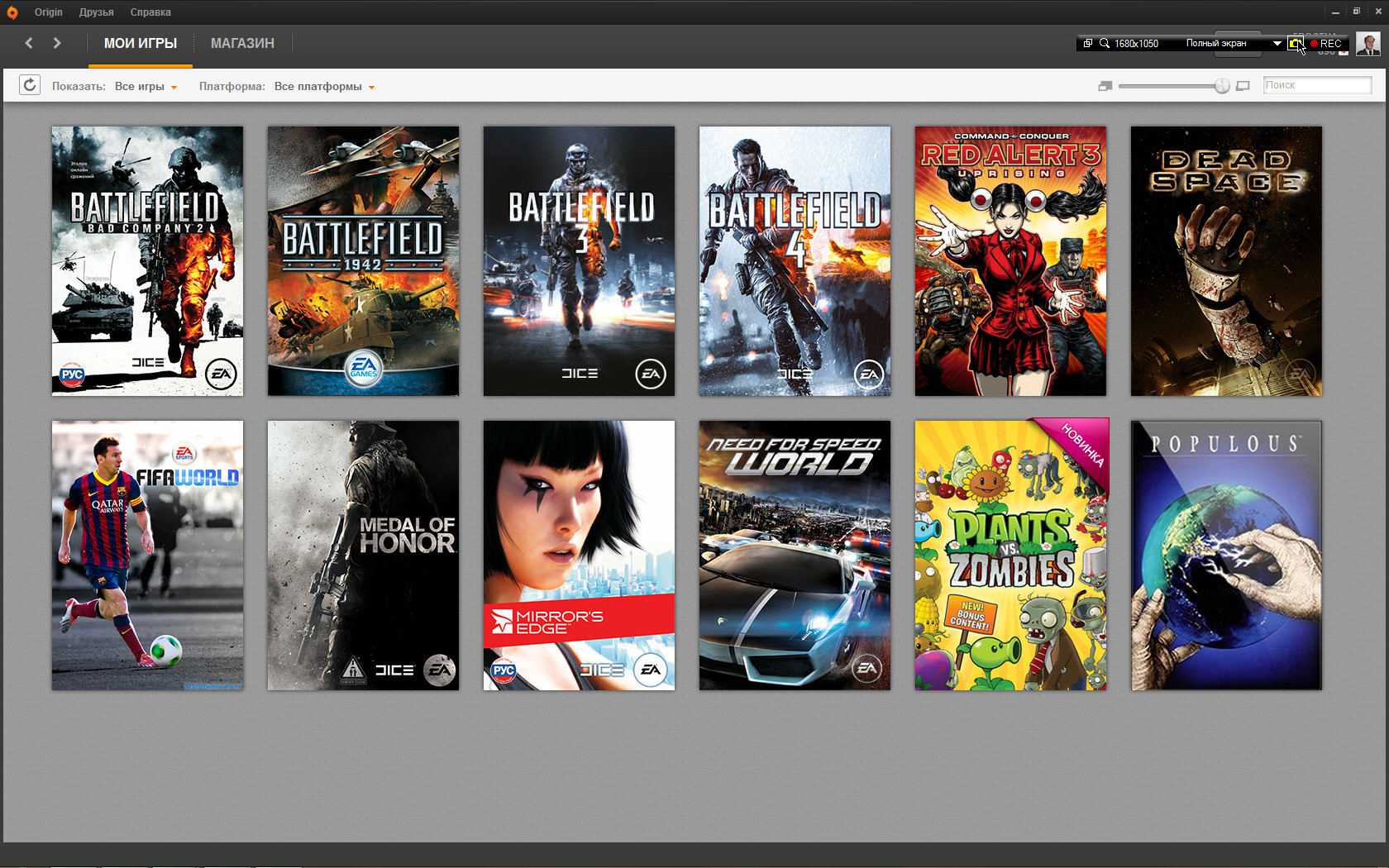Viewport: 1389px width, 868px height.
Task: Switch to the МОИ ИГРЫ tab
Action: [x=141, y=43]
